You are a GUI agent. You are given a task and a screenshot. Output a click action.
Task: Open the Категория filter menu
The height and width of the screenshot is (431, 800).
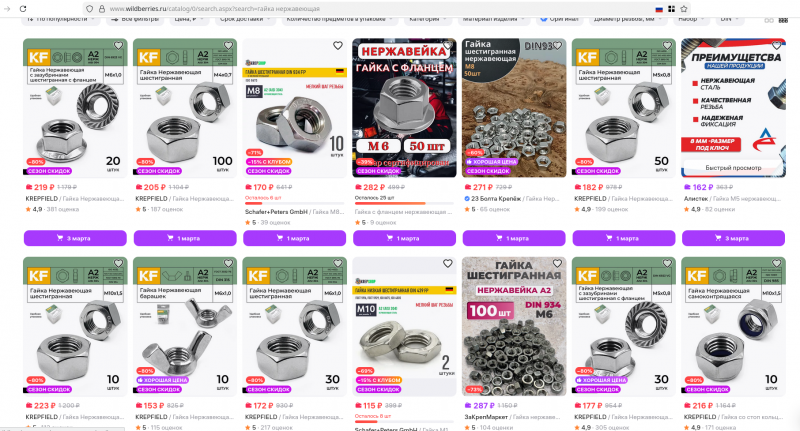coord(428,19)
